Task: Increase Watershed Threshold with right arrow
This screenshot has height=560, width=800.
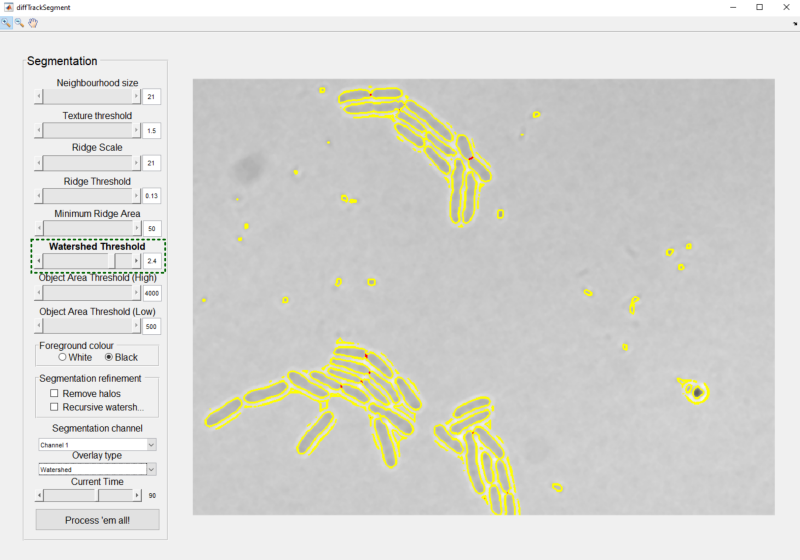Action: 136,261
